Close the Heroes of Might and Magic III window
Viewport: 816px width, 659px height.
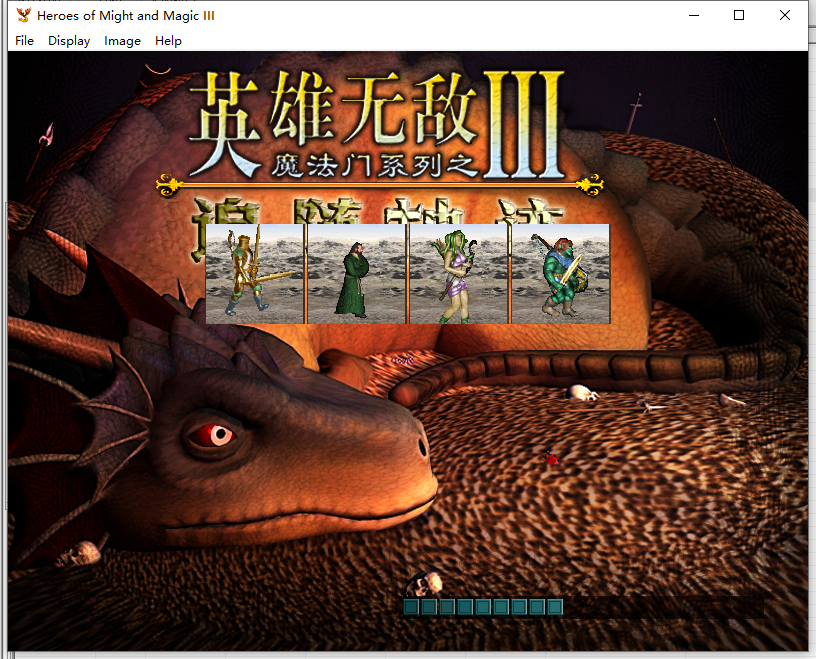pyautogui.click(x=785, y=15)
